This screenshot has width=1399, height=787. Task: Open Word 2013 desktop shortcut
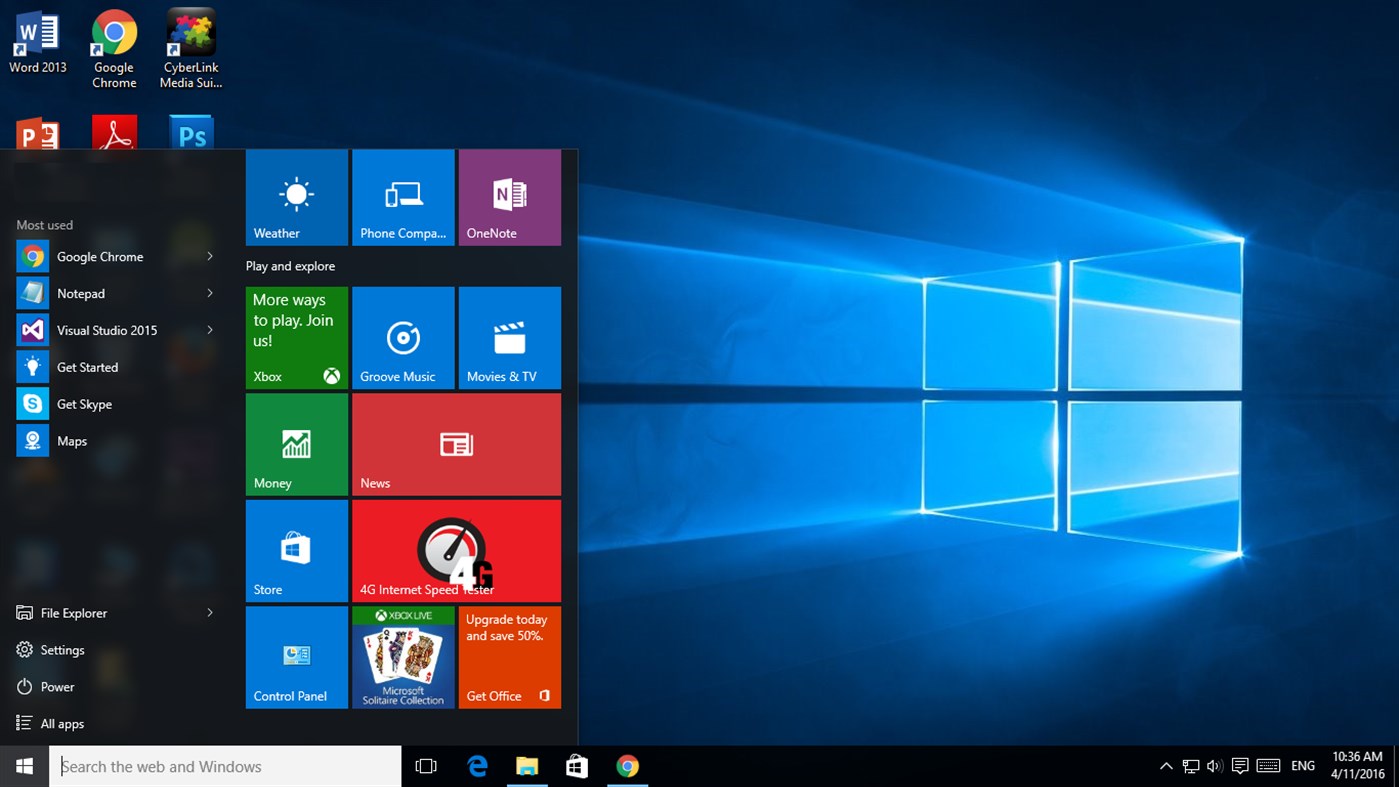38,43
